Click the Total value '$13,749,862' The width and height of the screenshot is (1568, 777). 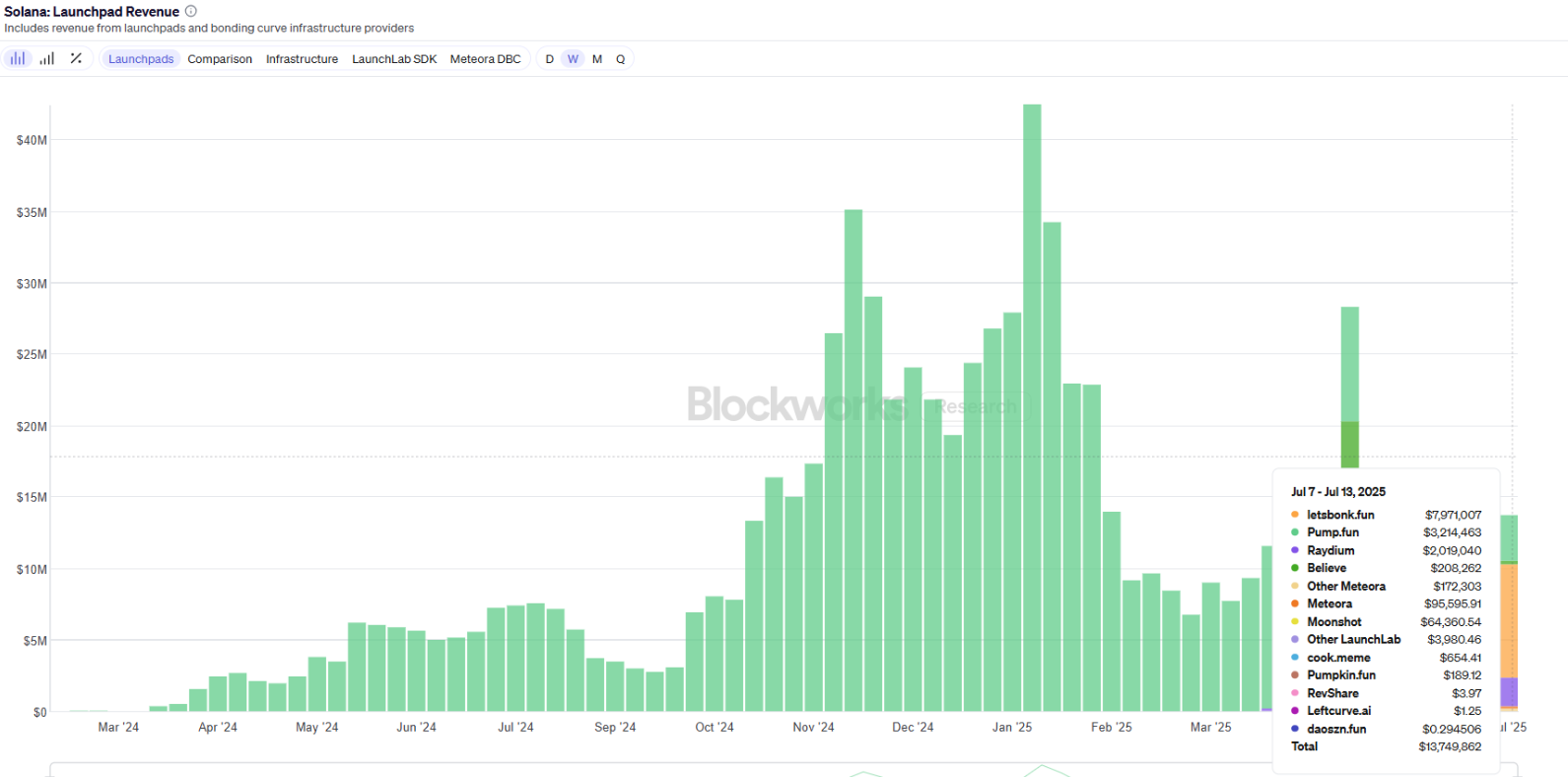pyautogui.click(x=1450, y=746)
